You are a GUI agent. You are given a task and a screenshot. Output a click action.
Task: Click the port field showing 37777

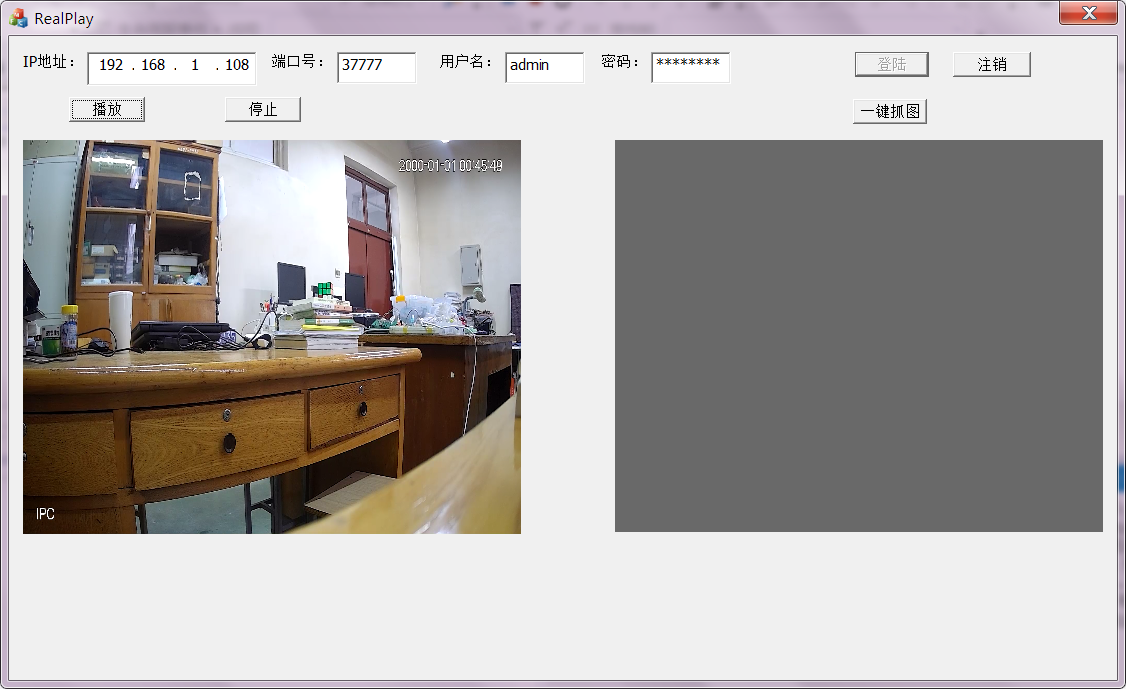click(376, 67)
